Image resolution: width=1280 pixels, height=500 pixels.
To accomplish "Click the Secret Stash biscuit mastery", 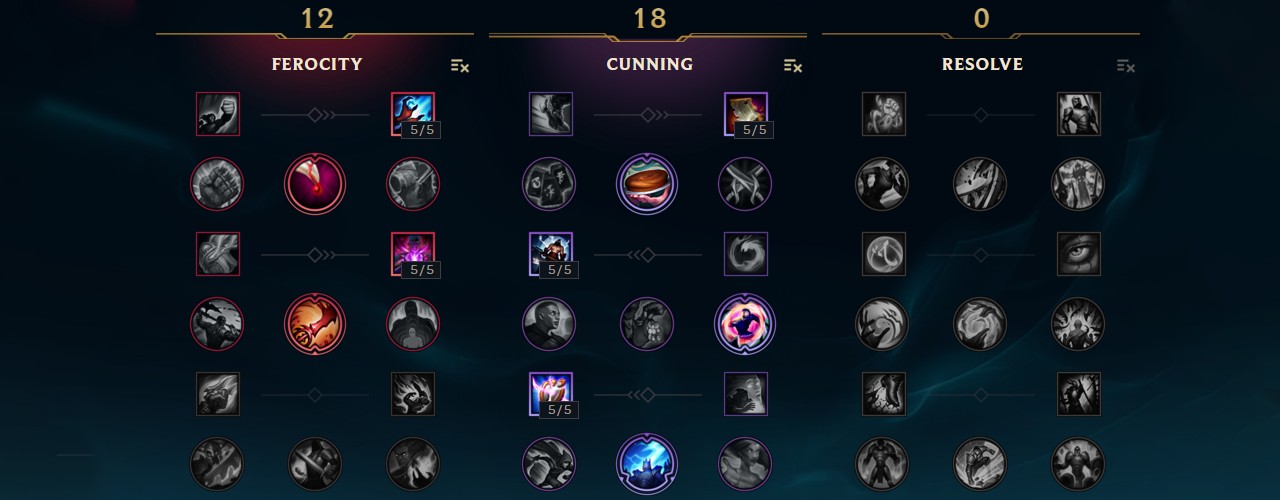I will 647,184.
